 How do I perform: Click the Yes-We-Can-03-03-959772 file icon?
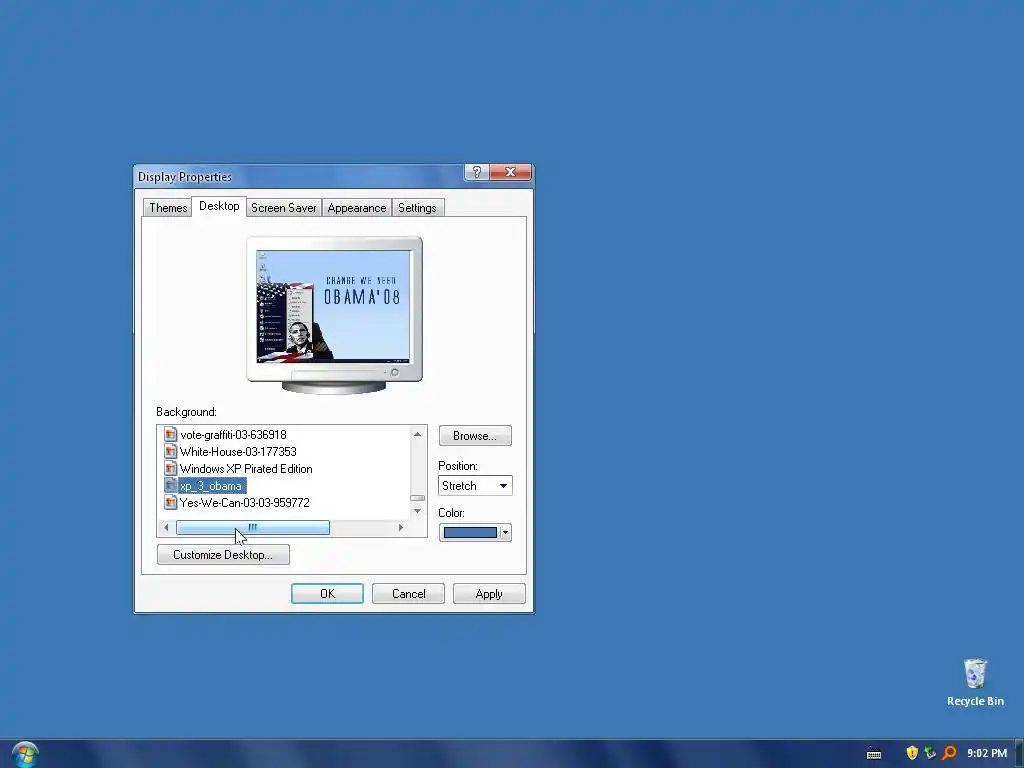(170, 502)
